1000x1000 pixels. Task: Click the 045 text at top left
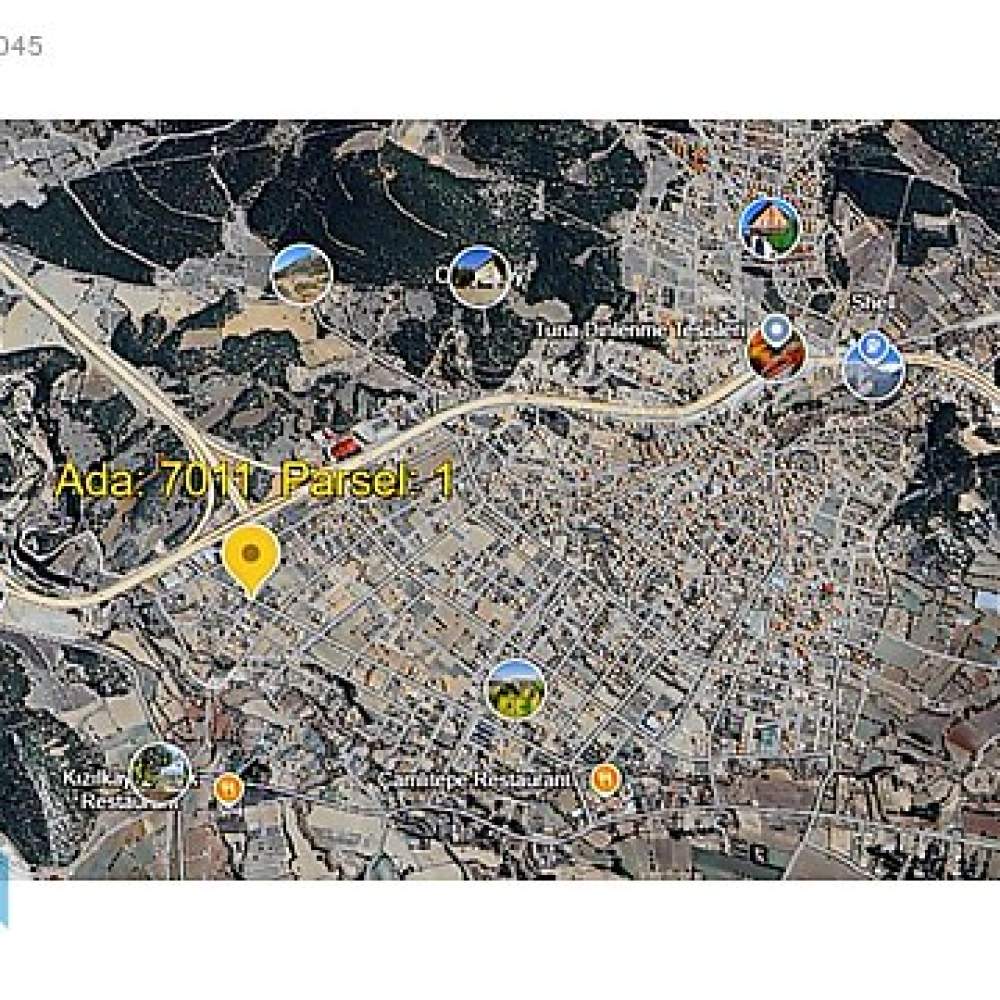20,46
